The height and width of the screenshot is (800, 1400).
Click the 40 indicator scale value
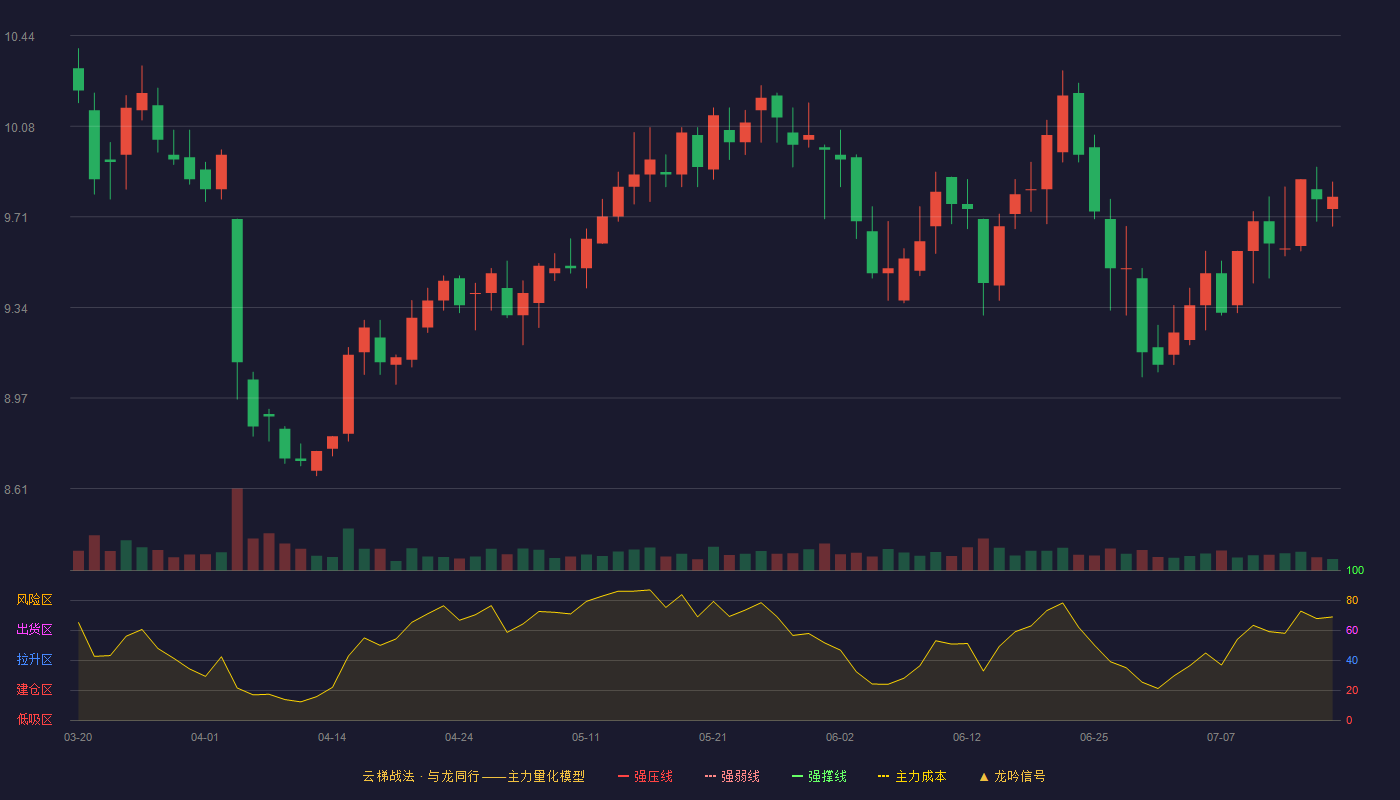click(1352, 660)
